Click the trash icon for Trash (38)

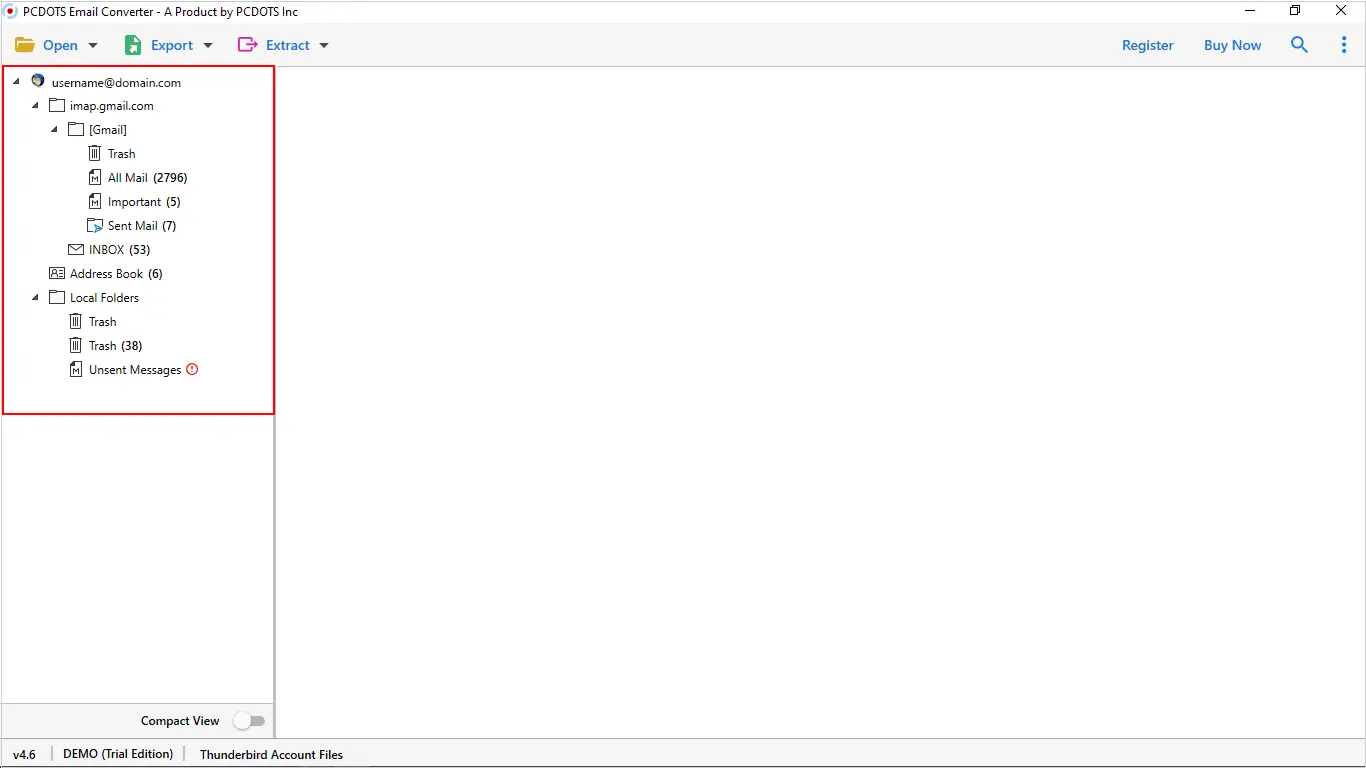coord(76,345)
